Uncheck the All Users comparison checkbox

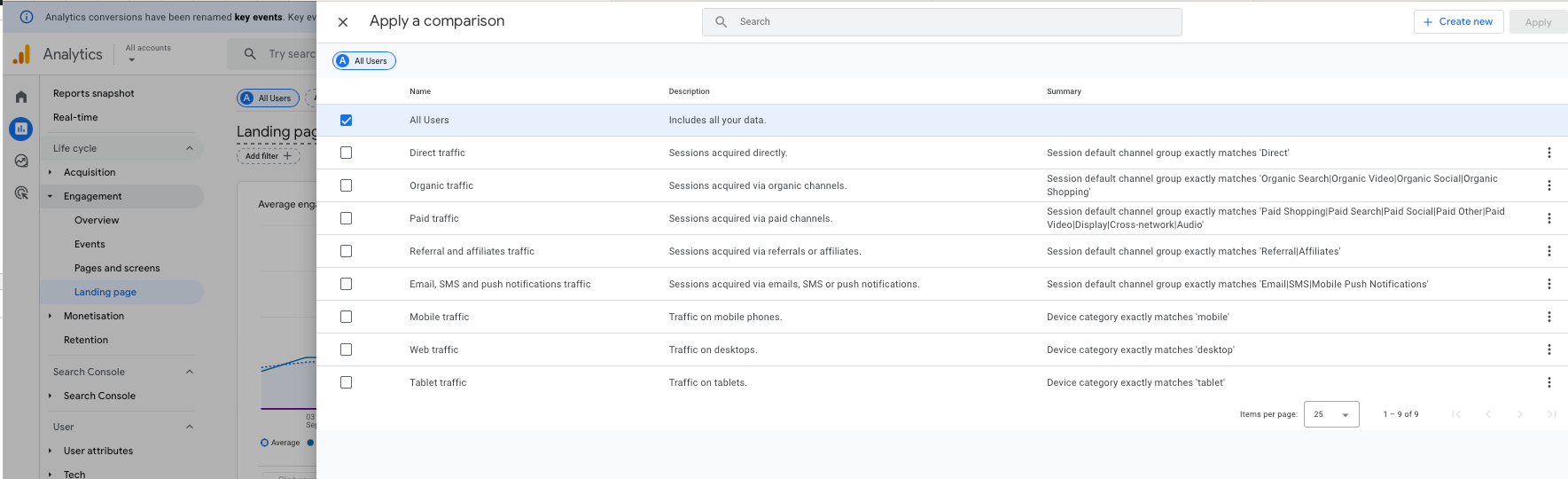346,121
